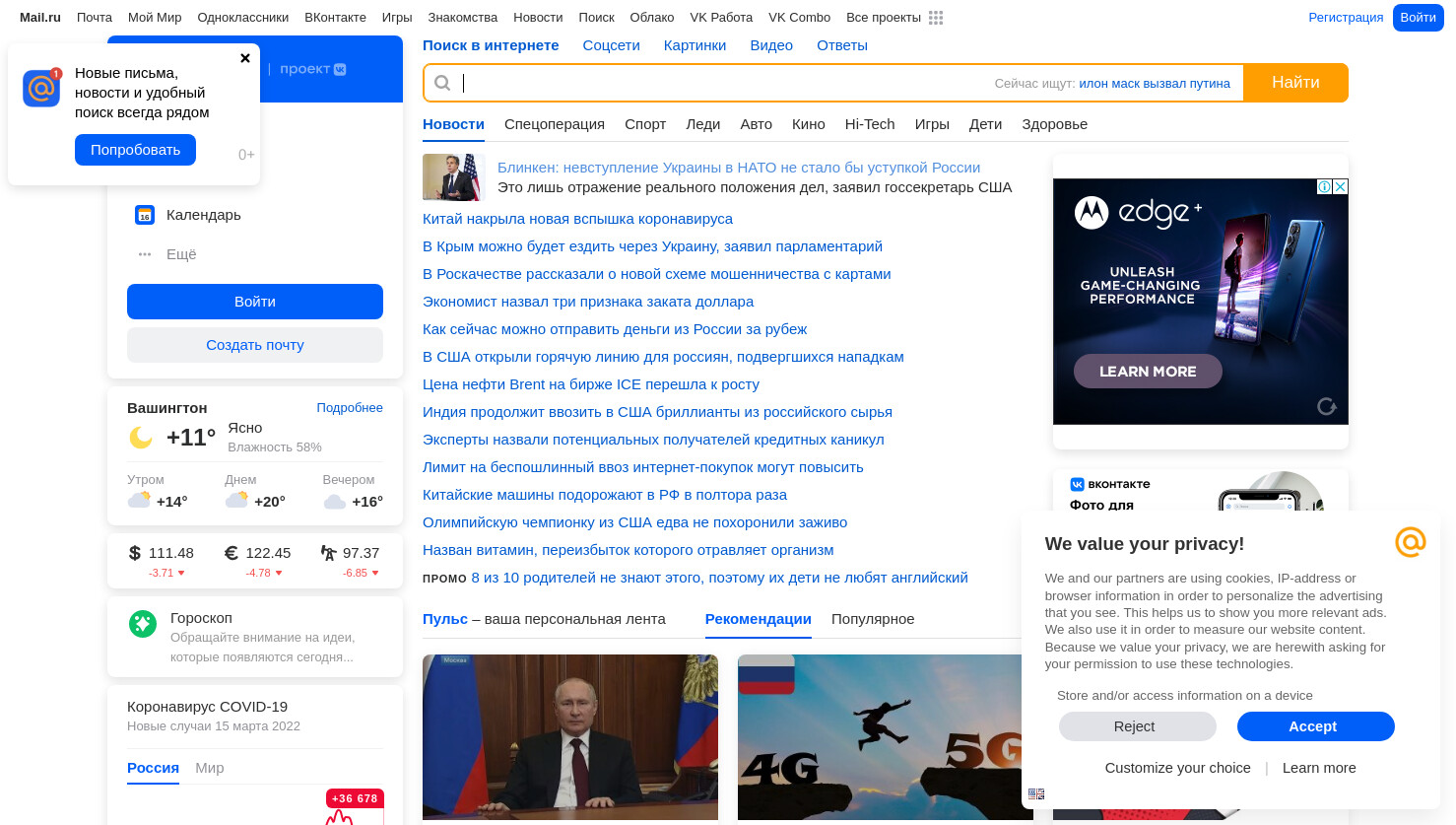Click the orange @ icon in privacy dialog

[x=1411, y=541]
